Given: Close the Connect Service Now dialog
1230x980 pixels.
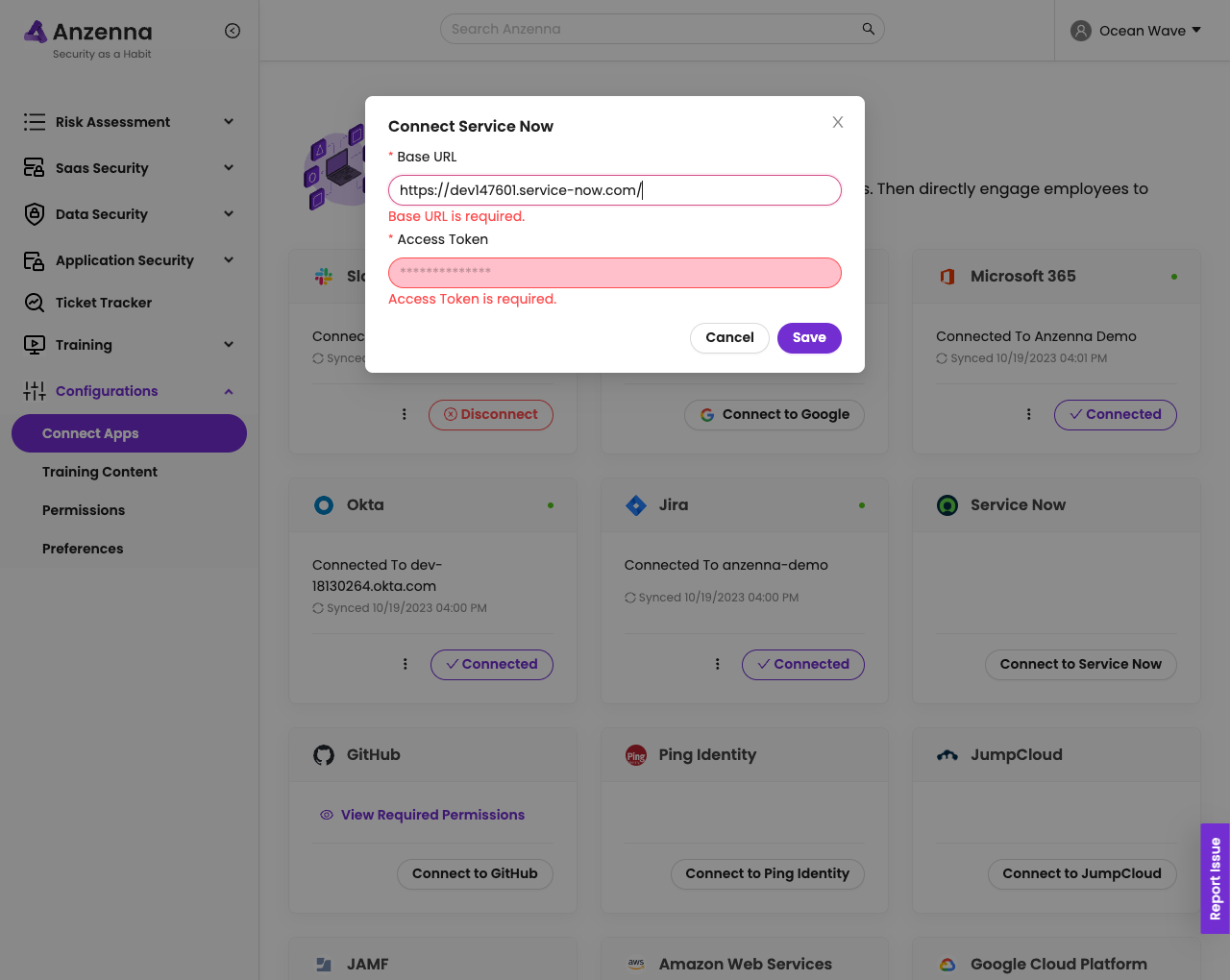Looking at the screenshot, I should tap(838, 122).
